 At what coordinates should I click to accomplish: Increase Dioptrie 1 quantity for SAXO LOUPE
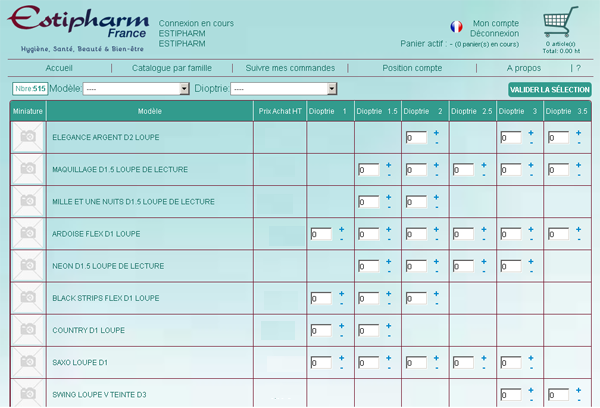(x=341, y=357)
